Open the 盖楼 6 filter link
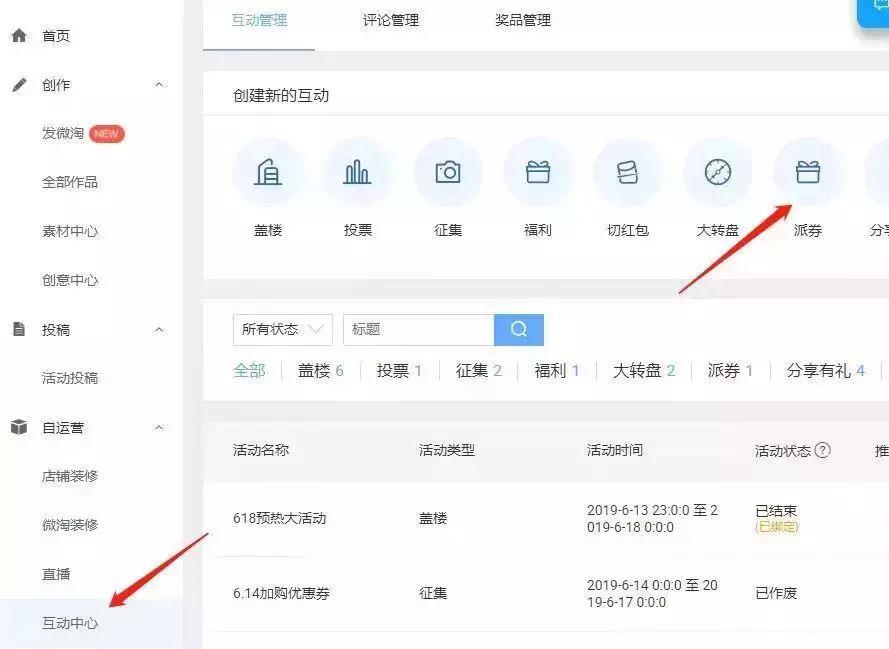This screenshot has width=889, height=649. pos(319,369)
